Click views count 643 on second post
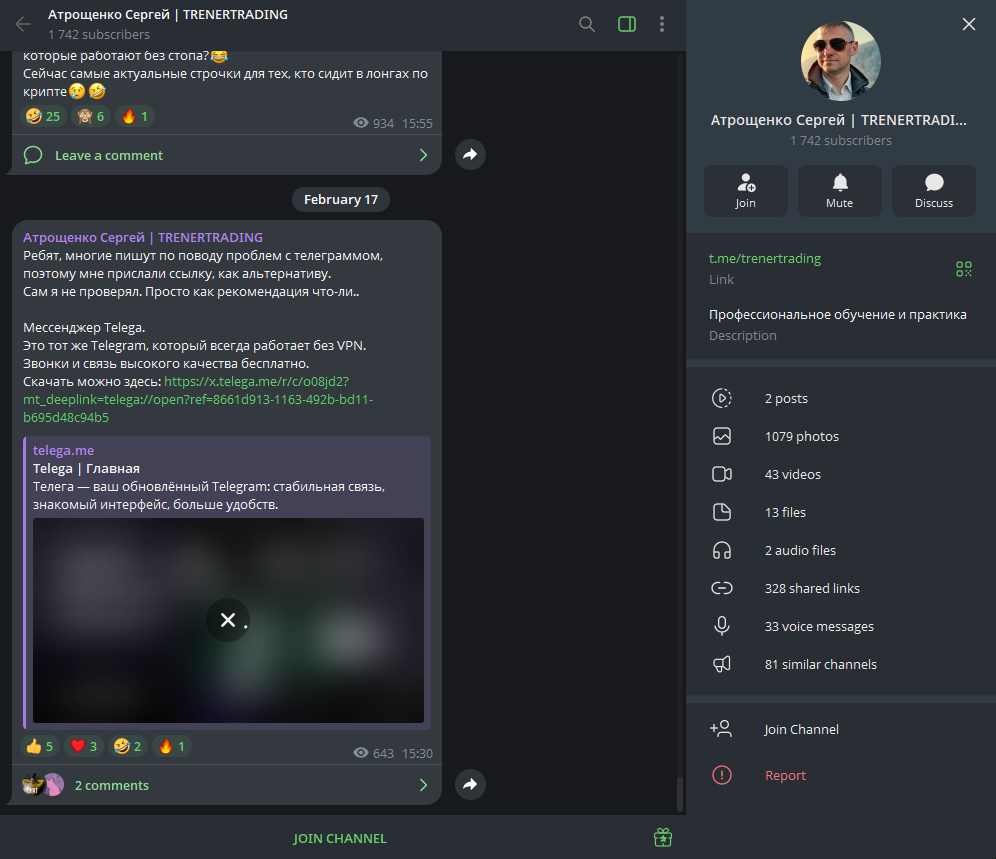Screen dimensions: 996x859 point(374,754)
